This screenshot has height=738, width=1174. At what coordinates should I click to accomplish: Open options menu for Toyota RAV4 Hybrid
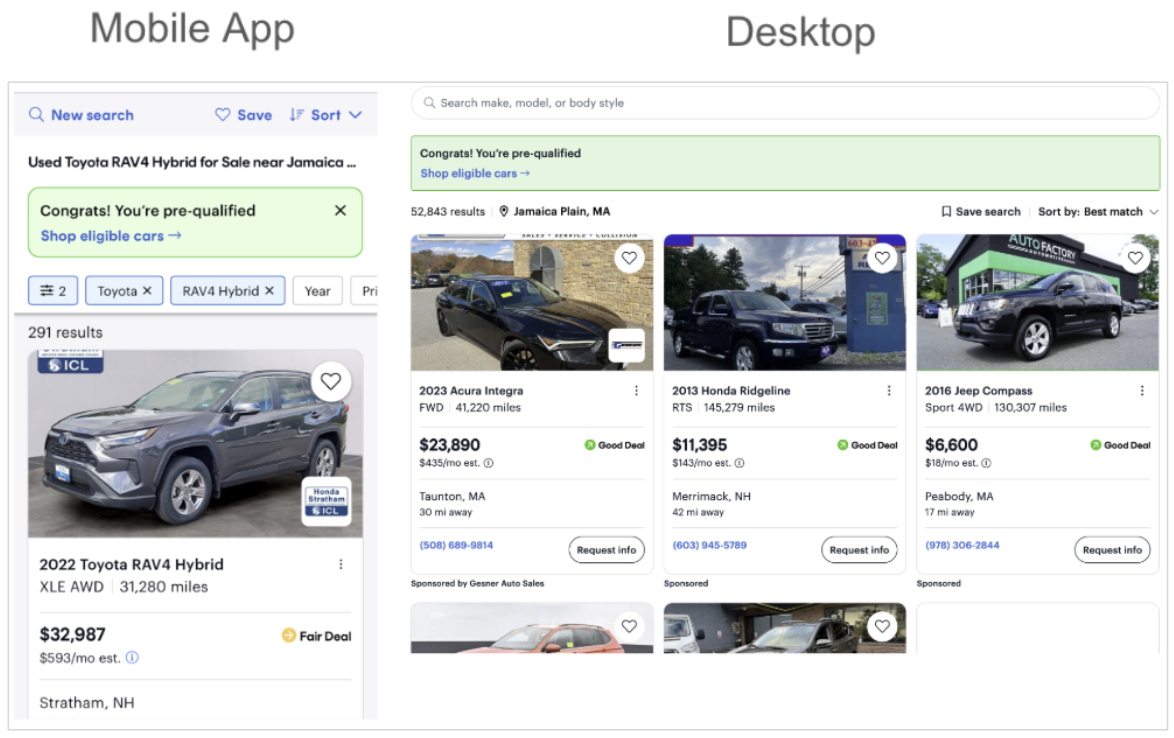tap(341, 564)
